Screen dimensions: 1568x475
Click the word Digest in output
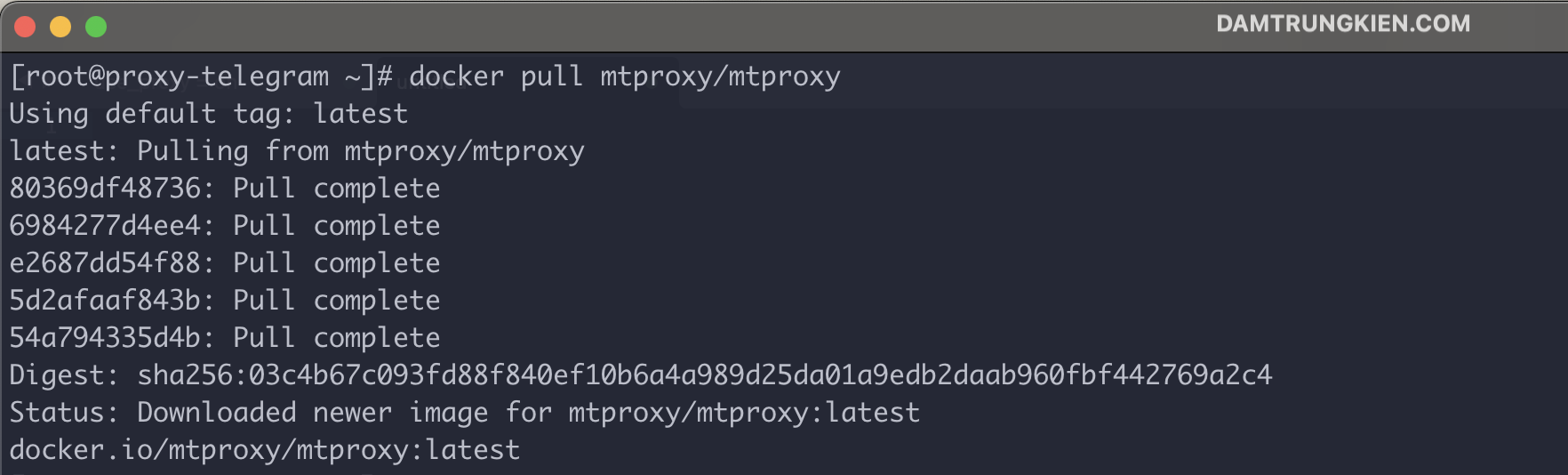pos(57,375)
